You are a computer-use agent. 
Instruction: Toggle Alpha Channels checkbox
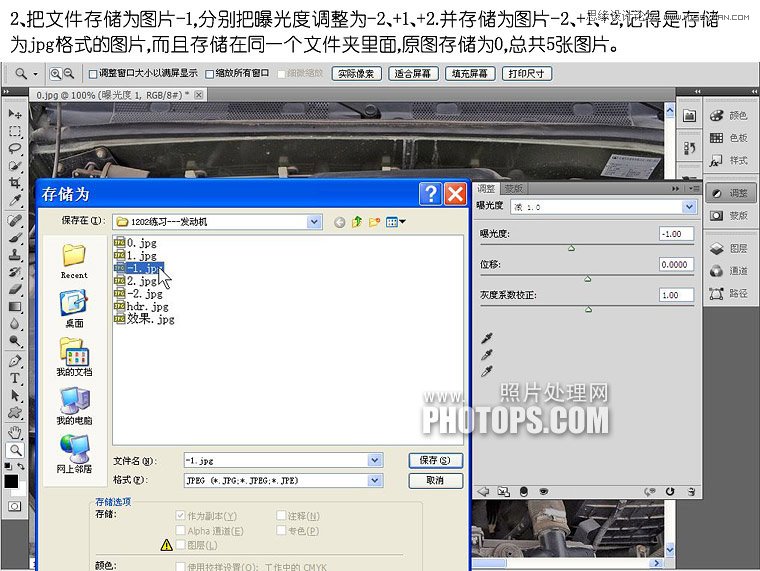click(x=180, y=530)
